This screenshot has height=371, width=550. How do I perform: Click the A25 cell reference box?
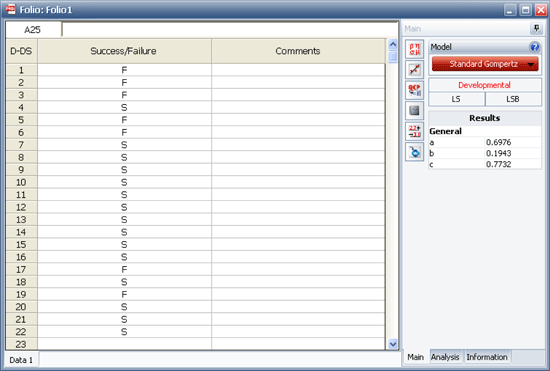click(33, 30)
